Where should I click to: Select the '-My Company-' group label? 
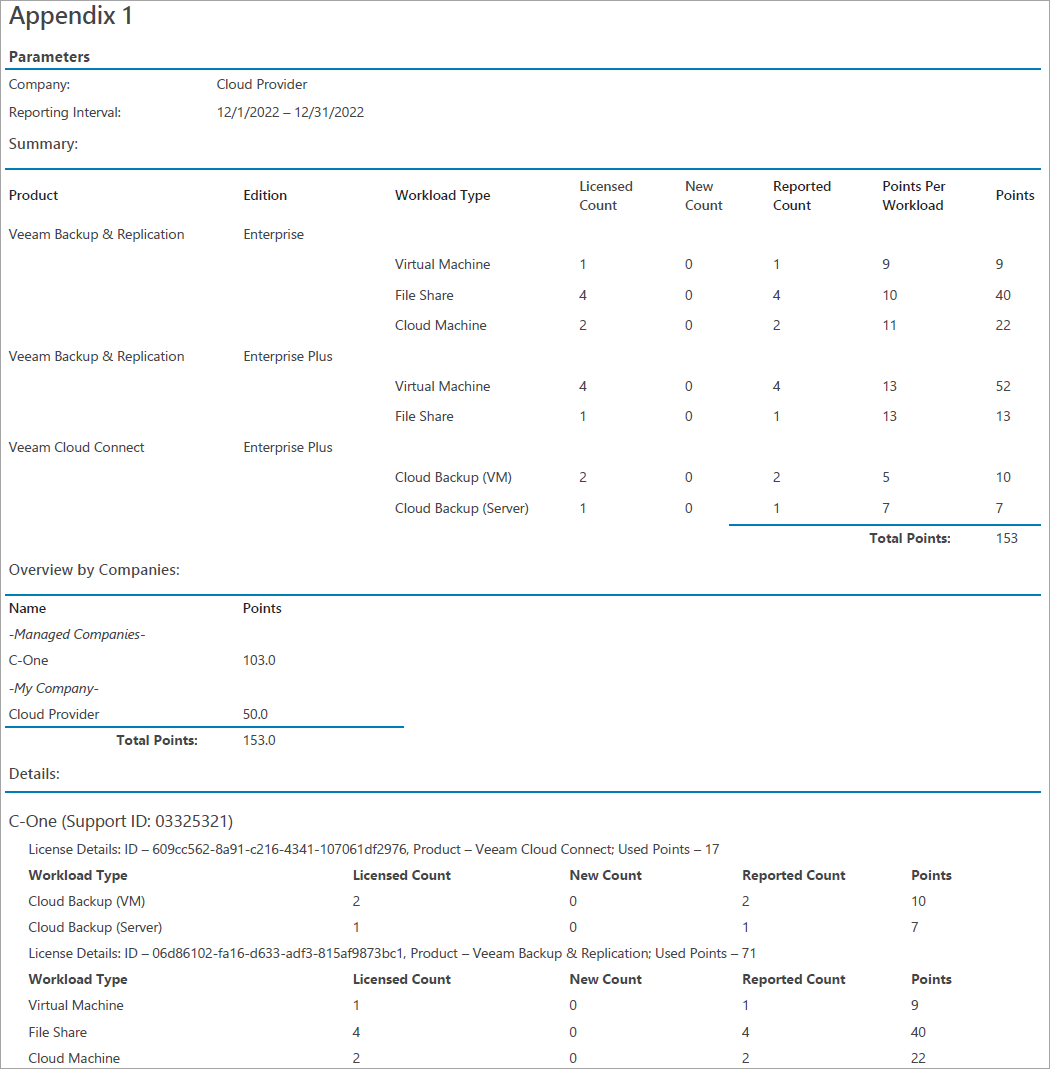pyautogui.click(x=54, y=689)
